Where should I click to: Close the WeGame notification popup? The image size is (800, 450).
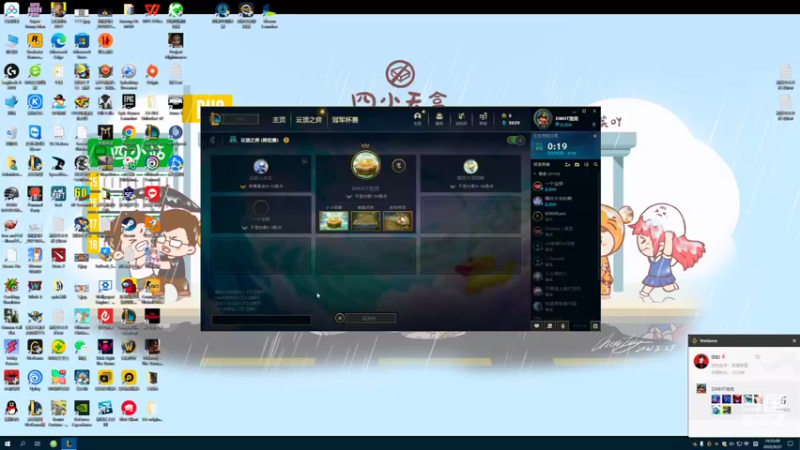793,340
